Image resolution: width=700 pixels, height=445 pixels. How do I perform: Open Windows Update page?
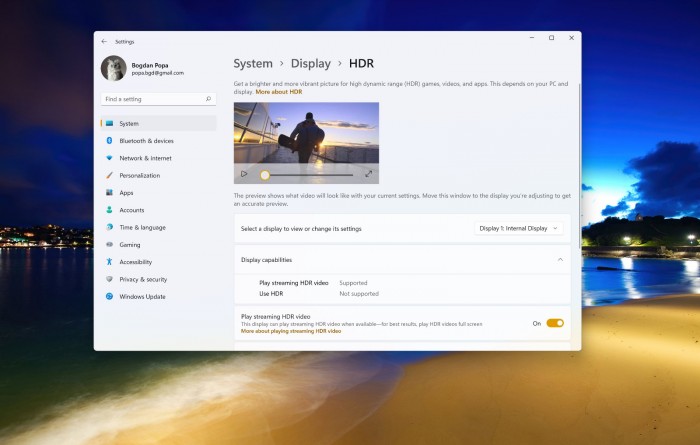[142, 296]
